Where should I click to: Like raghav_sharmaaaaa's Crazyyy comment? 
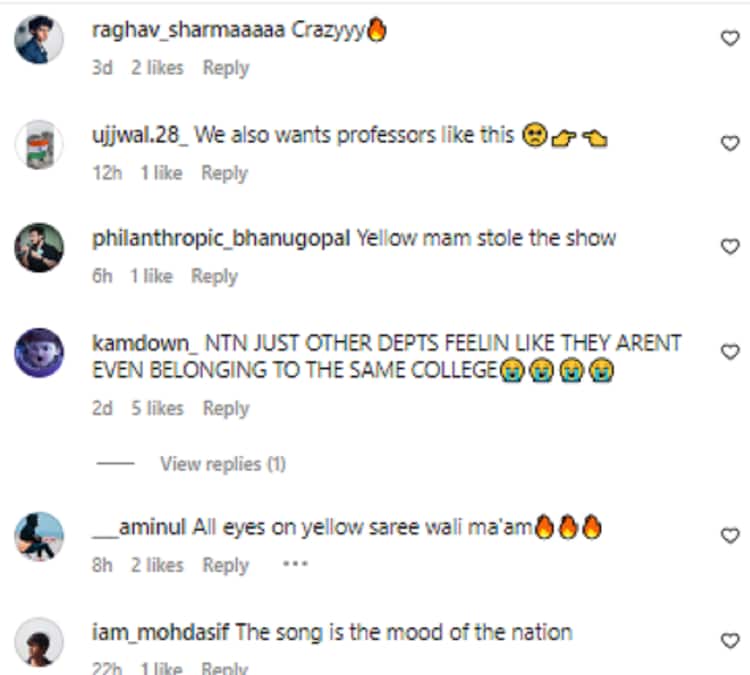[x=730, y=38]
